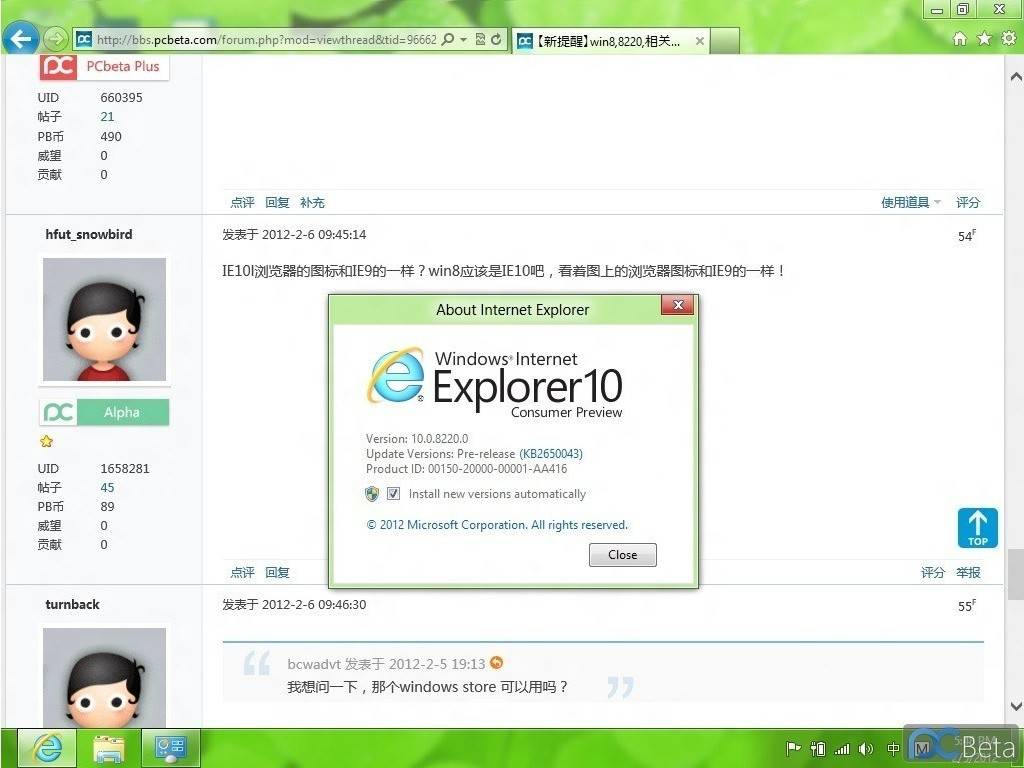Click 回复 under hfut_snowbird's post
Screen dimensions: 1024x768
point(277,572)
